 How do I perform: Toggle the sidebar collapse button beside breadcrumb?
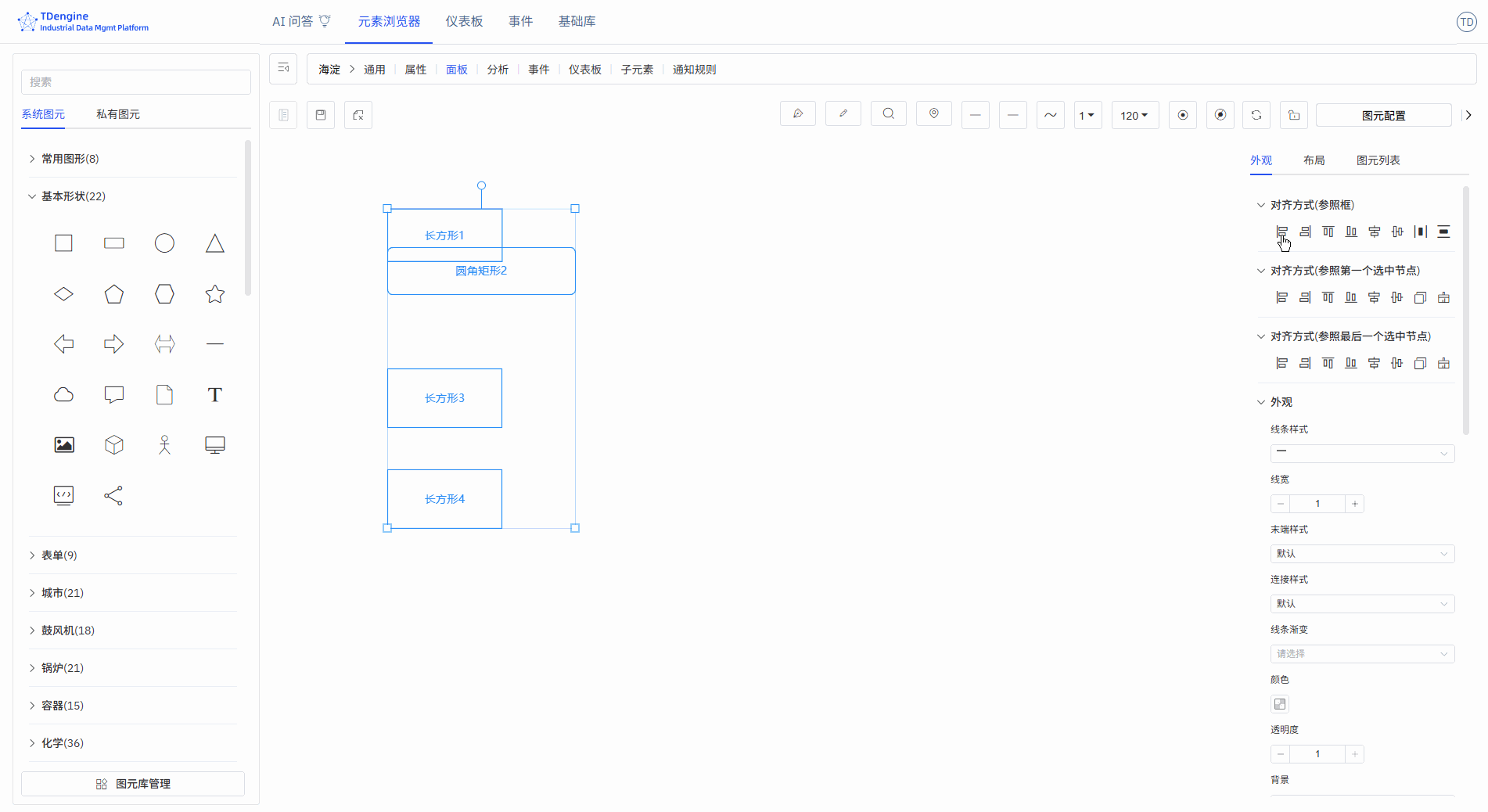coord(283,69)
